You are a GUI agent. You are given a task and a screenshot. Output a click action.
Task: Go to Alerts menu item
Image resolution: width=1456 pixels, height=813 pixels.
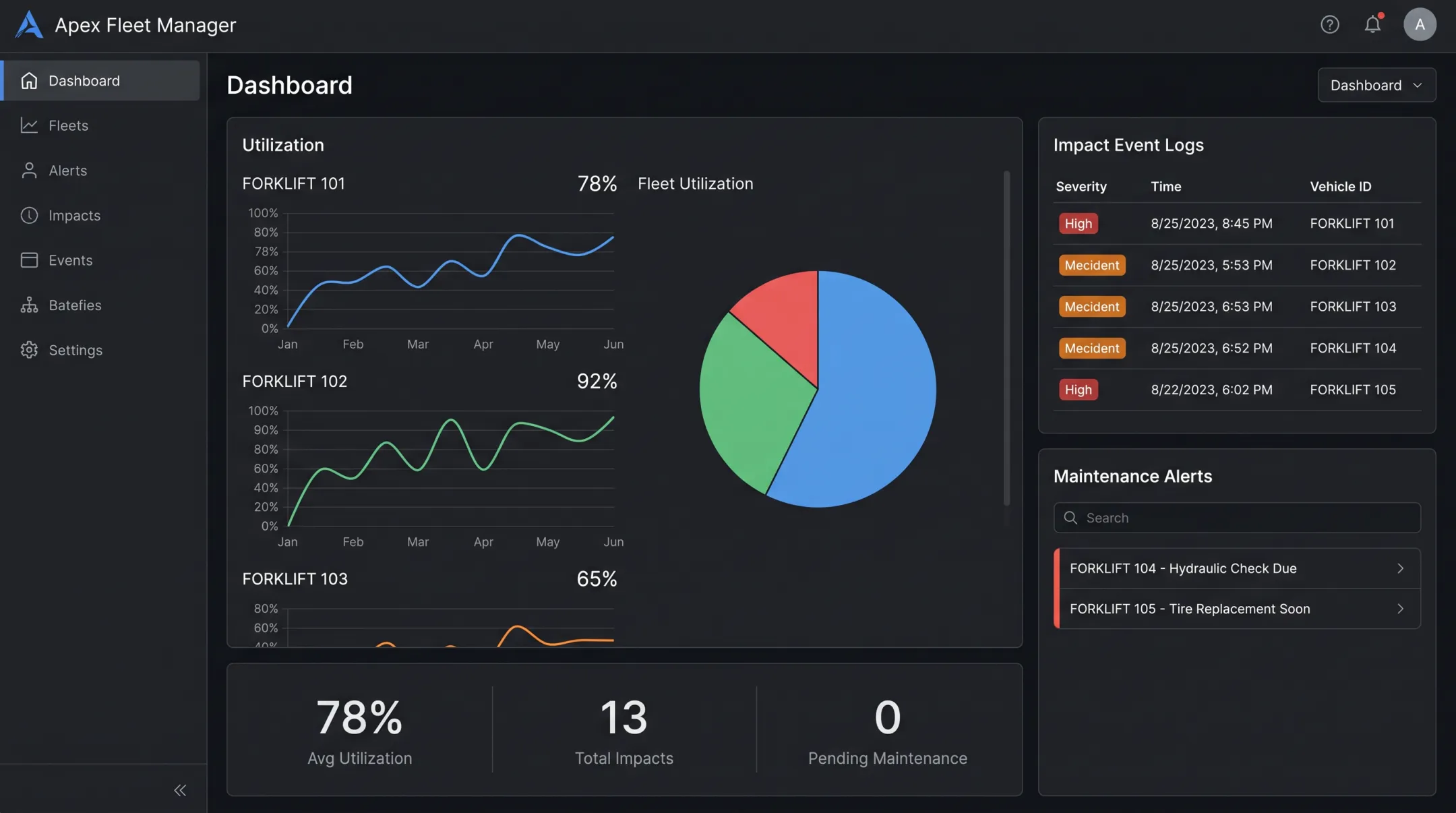click(101, 171)
